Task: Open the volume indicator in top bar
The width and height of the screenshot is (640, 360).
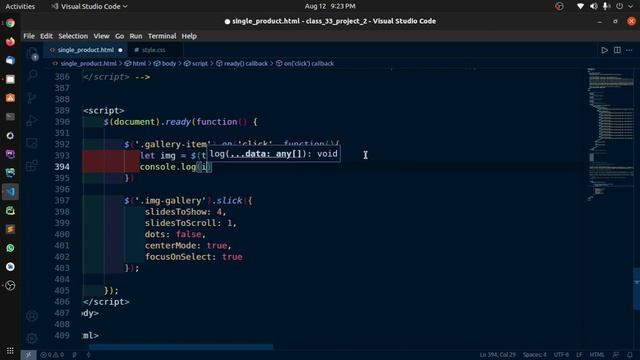Action: pos(593,6)
